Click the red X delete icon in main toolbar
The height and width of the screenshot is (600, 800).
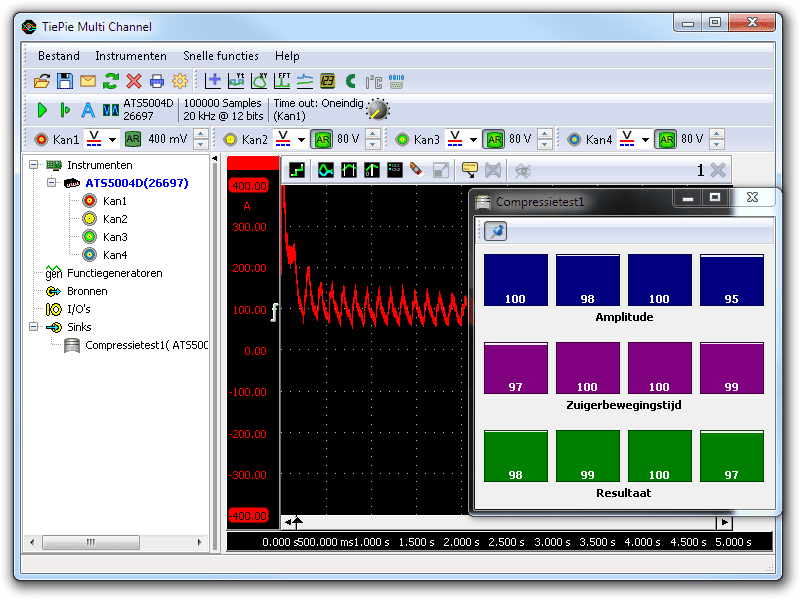pyautogui.click(x=134, y=81)
